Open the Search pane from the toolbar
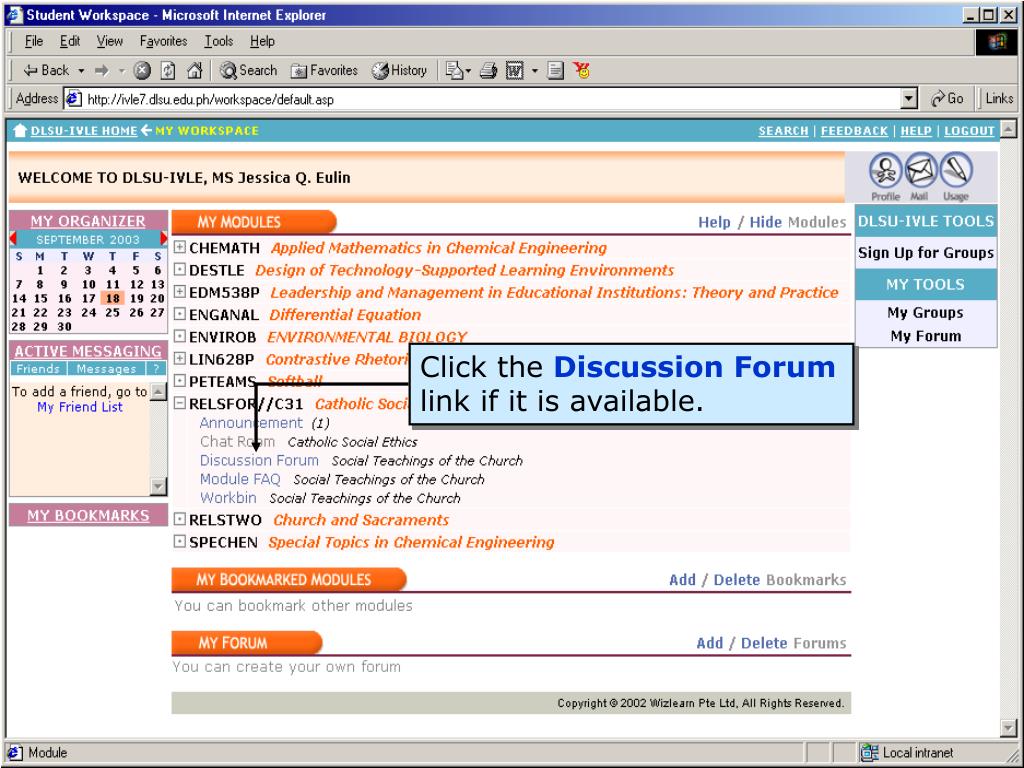 click(249, 71)
